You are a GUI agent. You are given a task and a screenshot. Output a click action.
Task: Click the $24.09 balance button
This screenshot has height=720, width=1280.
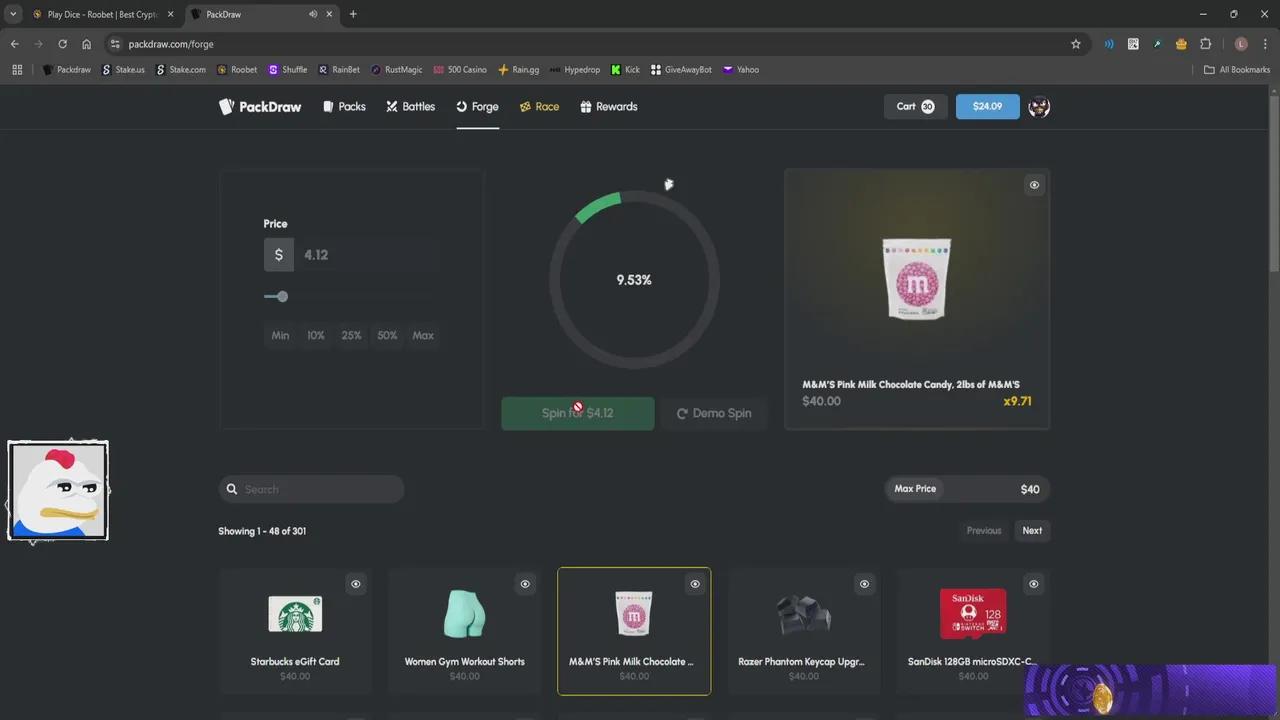987,107
